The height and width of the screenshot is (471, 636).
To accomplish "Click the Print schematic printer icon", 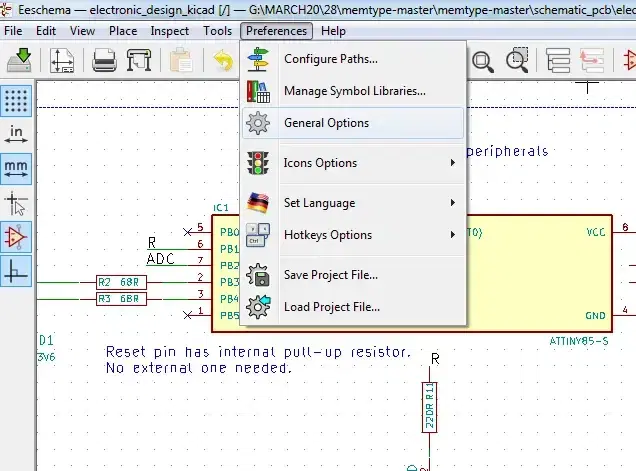I will pyautogui.click(x=104, y=60).
